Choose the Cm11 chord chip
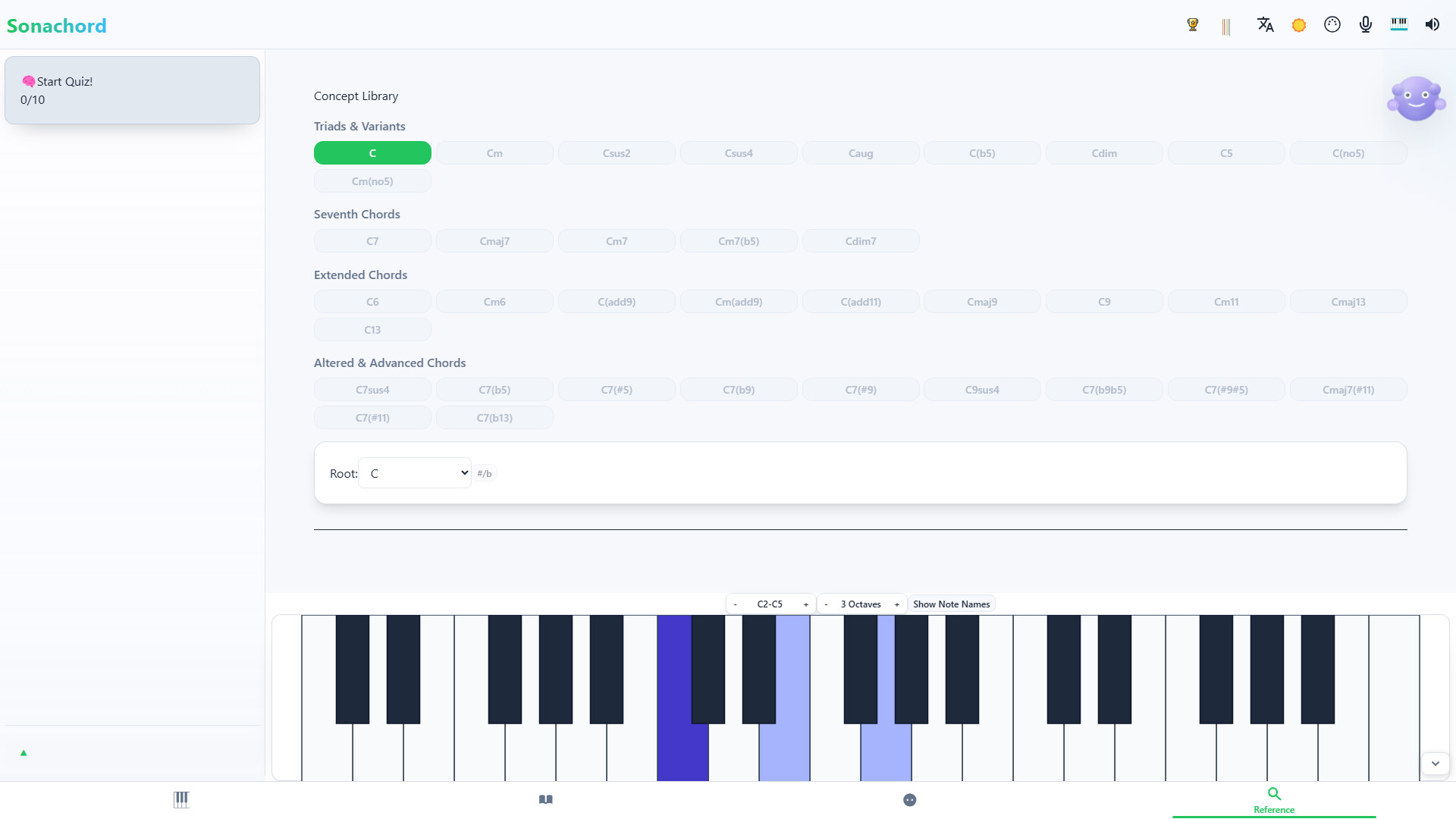The height and width of the screenshot is (819, 1456). tap(1226, 302)
